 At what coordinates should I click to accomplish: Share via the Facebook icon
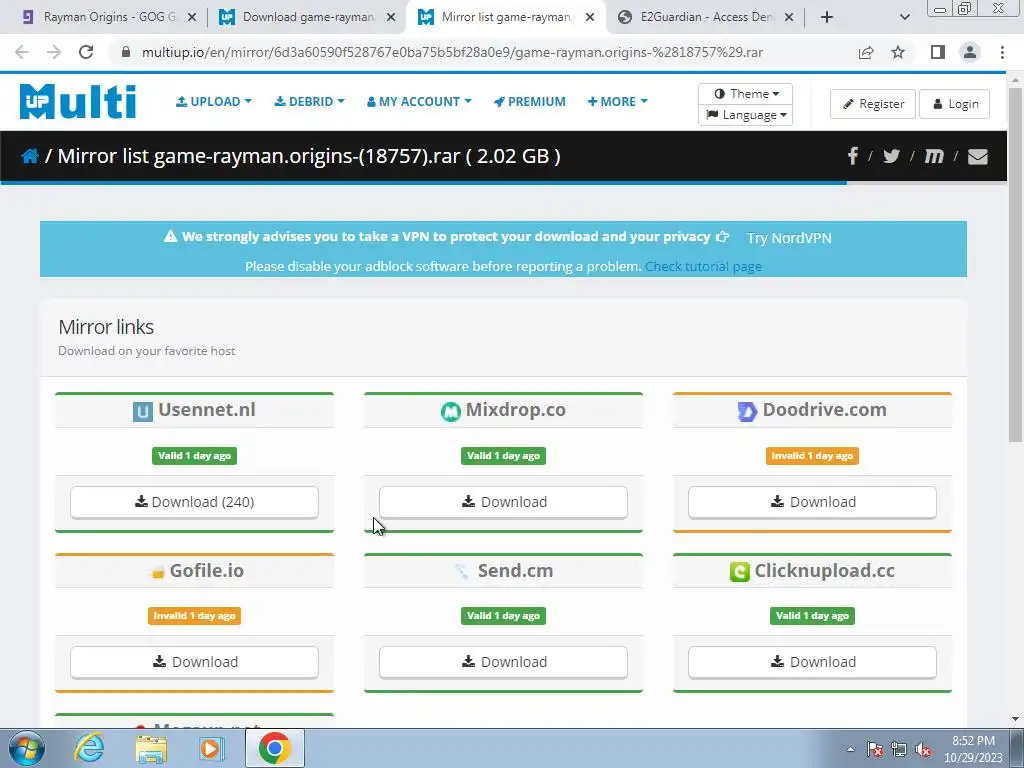click(852, 156)
